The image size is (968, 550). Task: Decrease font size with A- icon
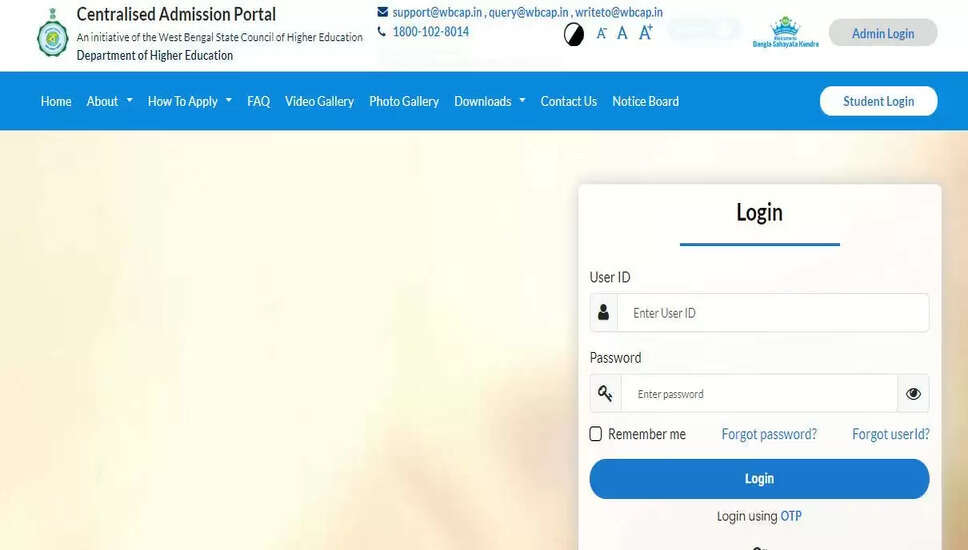pos(601,33)
